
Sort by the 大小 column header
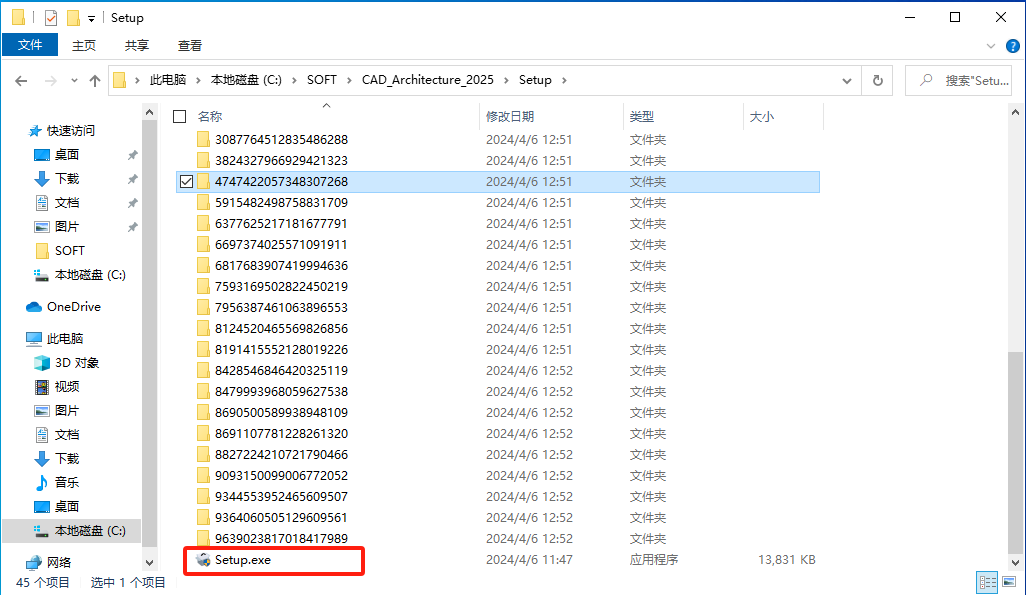coord(762,117)
